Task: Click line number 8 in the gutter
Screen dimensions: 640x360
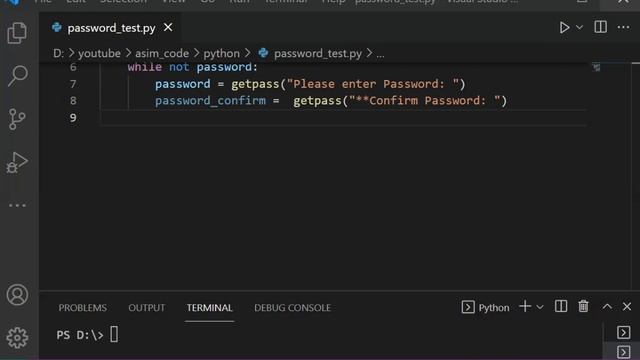Action: 73,101
